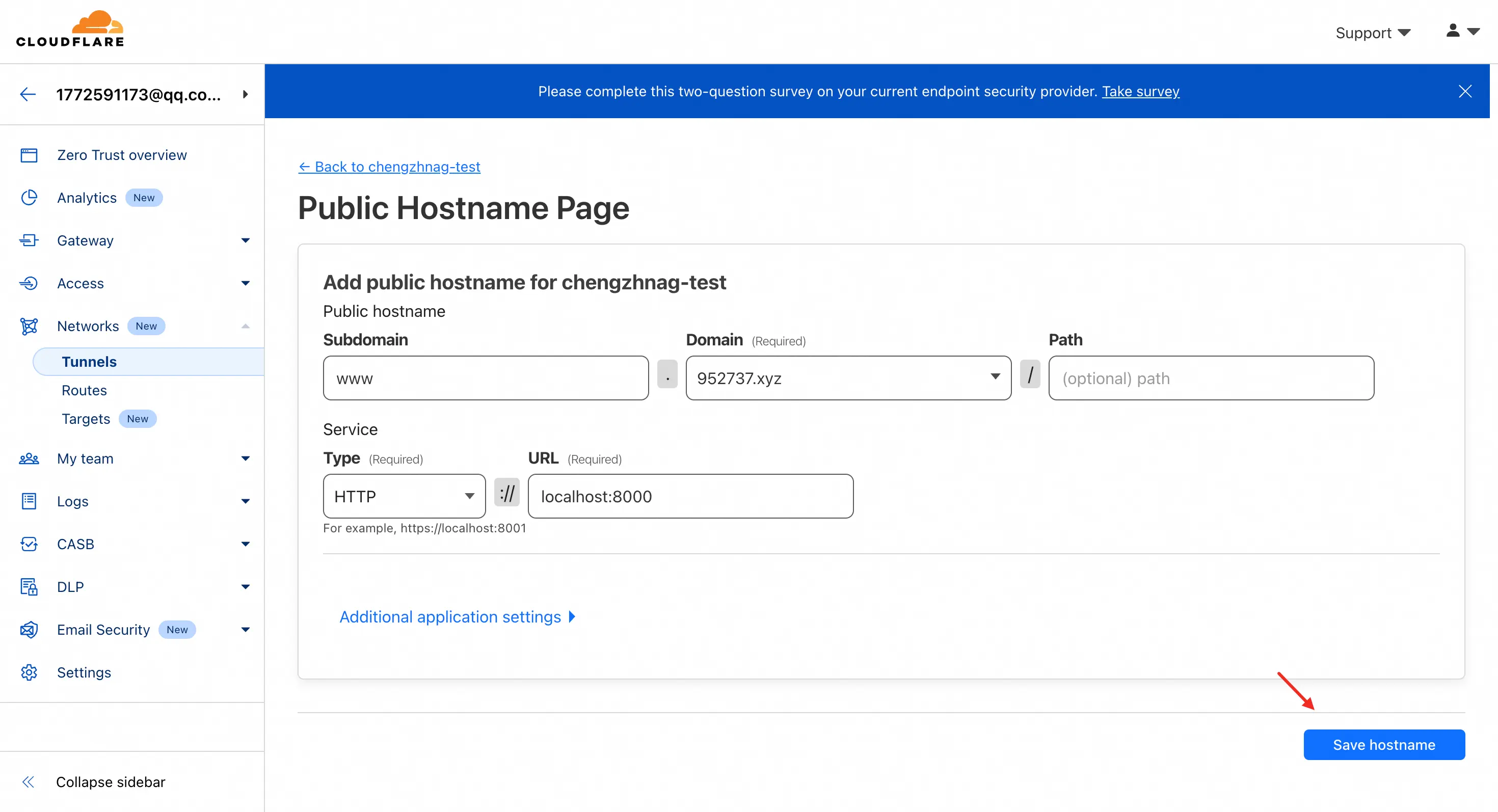Click the DLP lock document icon
Image resolution: width=1498 pixels, height=812 pixels.
29,587
